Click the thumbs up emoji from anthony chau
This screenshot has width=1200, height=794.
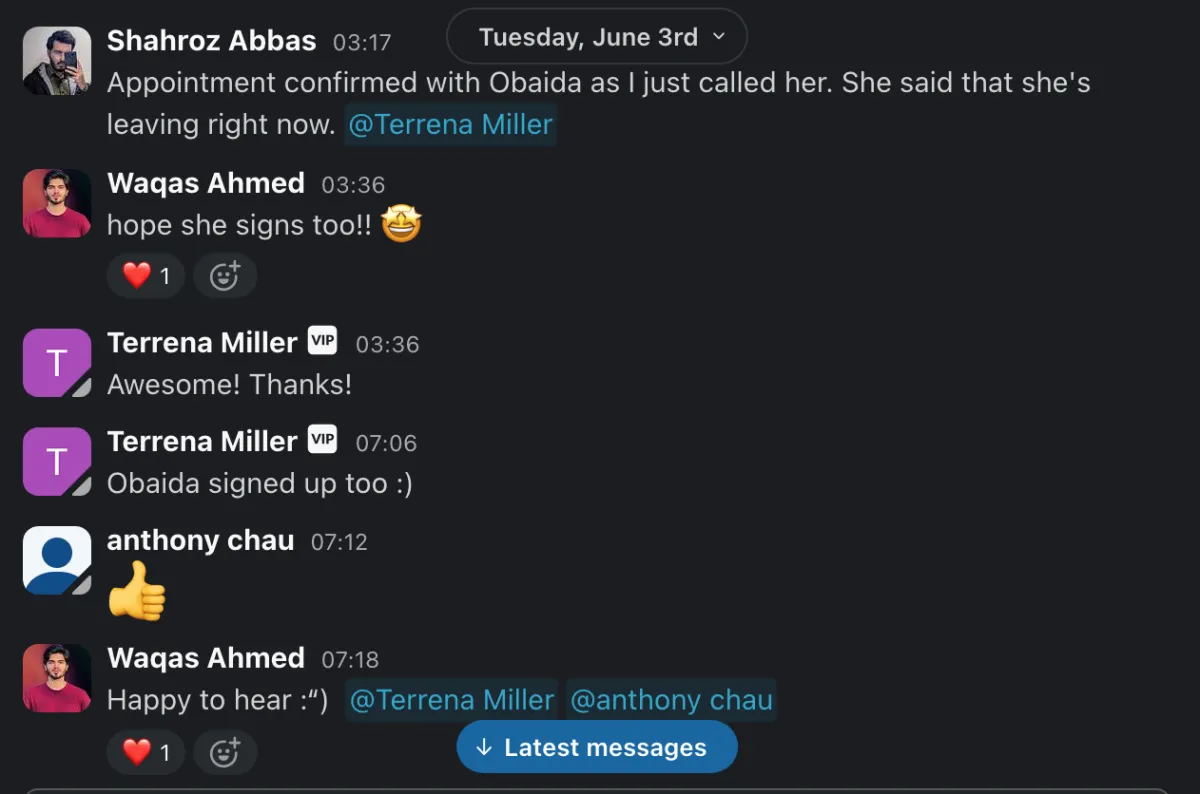pos(137,591)
